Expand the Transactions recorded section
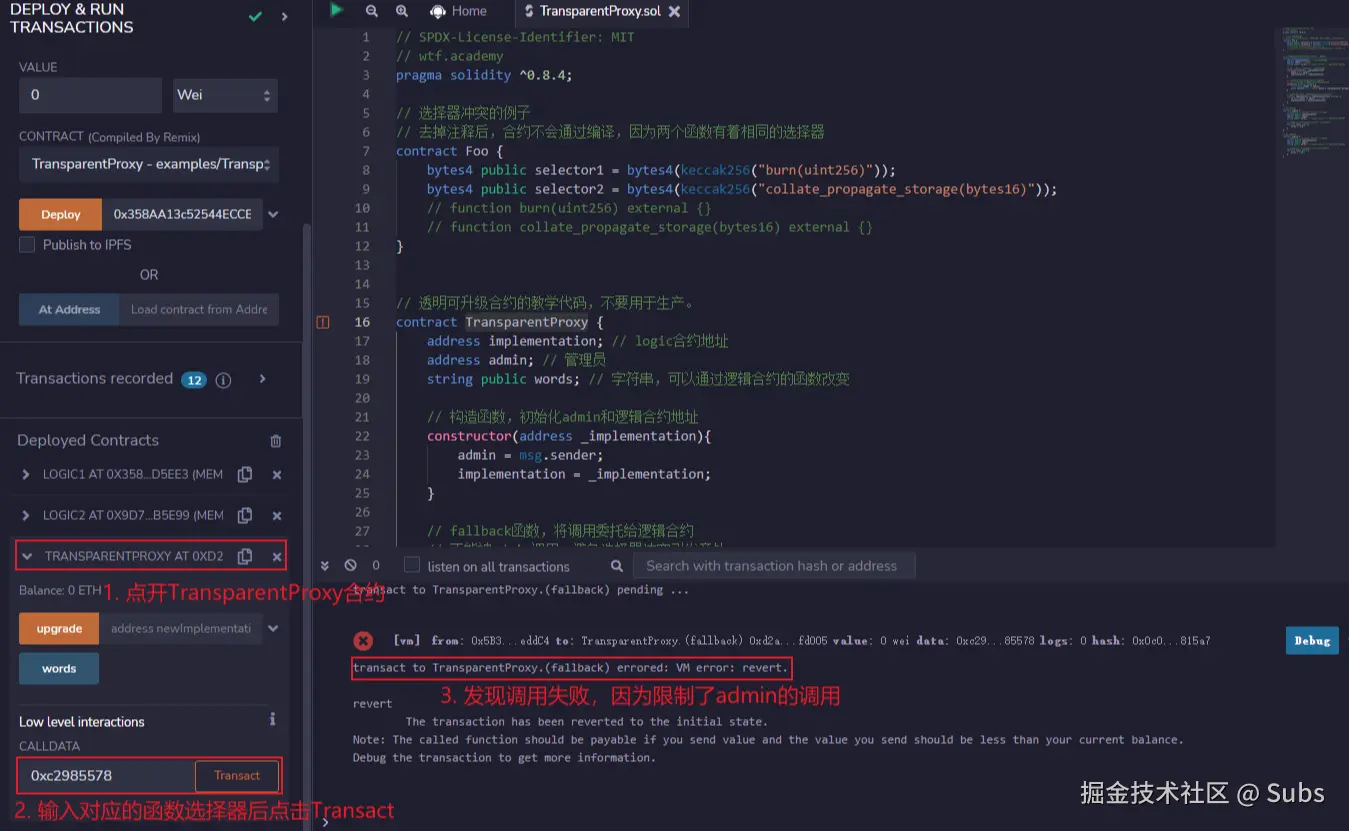Viewport: 1349px width, 831px height. click(x=263, y=379)
